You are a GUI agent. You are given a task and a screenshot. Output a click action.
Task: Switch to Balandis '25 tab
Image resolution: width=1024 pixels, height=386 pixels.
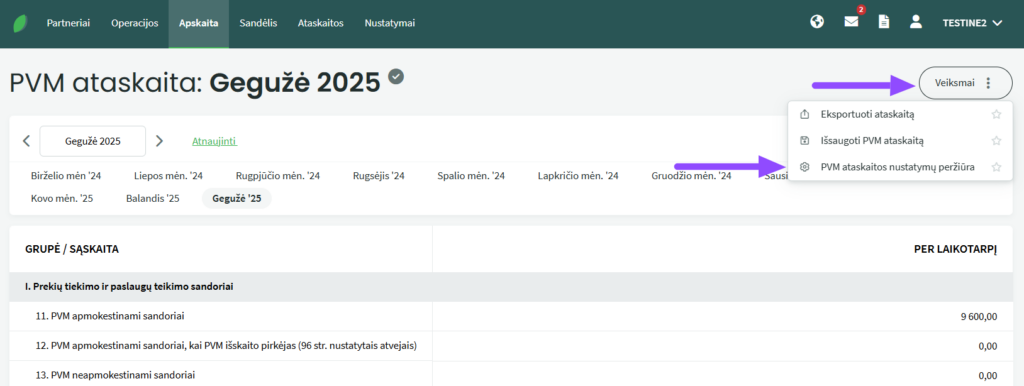[153, 198]
